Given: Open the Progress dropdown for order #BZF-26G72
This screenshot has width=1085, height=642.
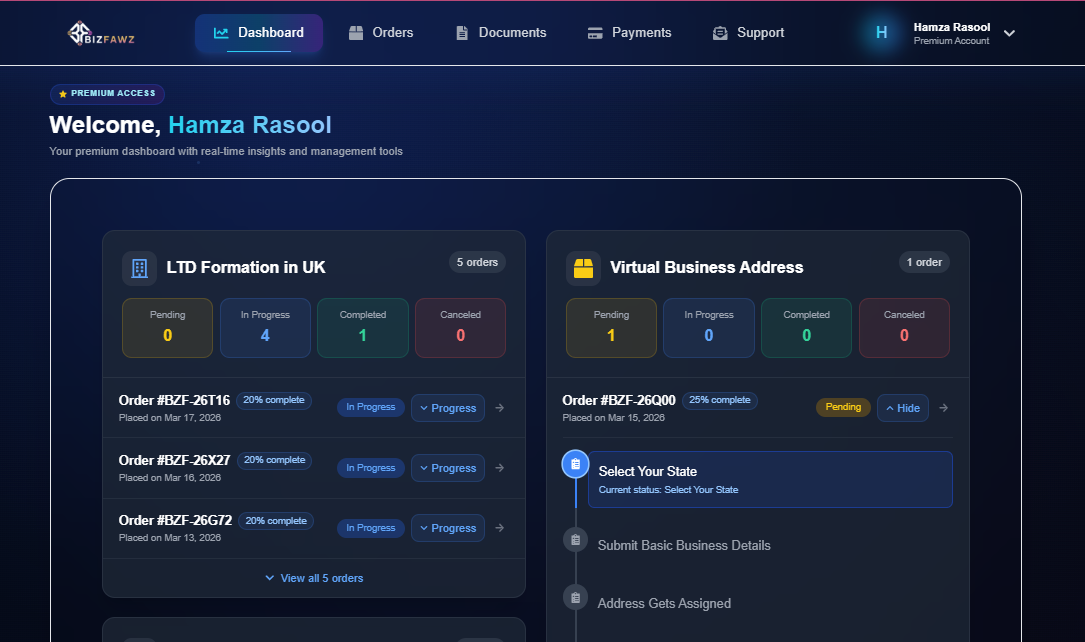Looking at the screenshot, I should click(447, 527).
